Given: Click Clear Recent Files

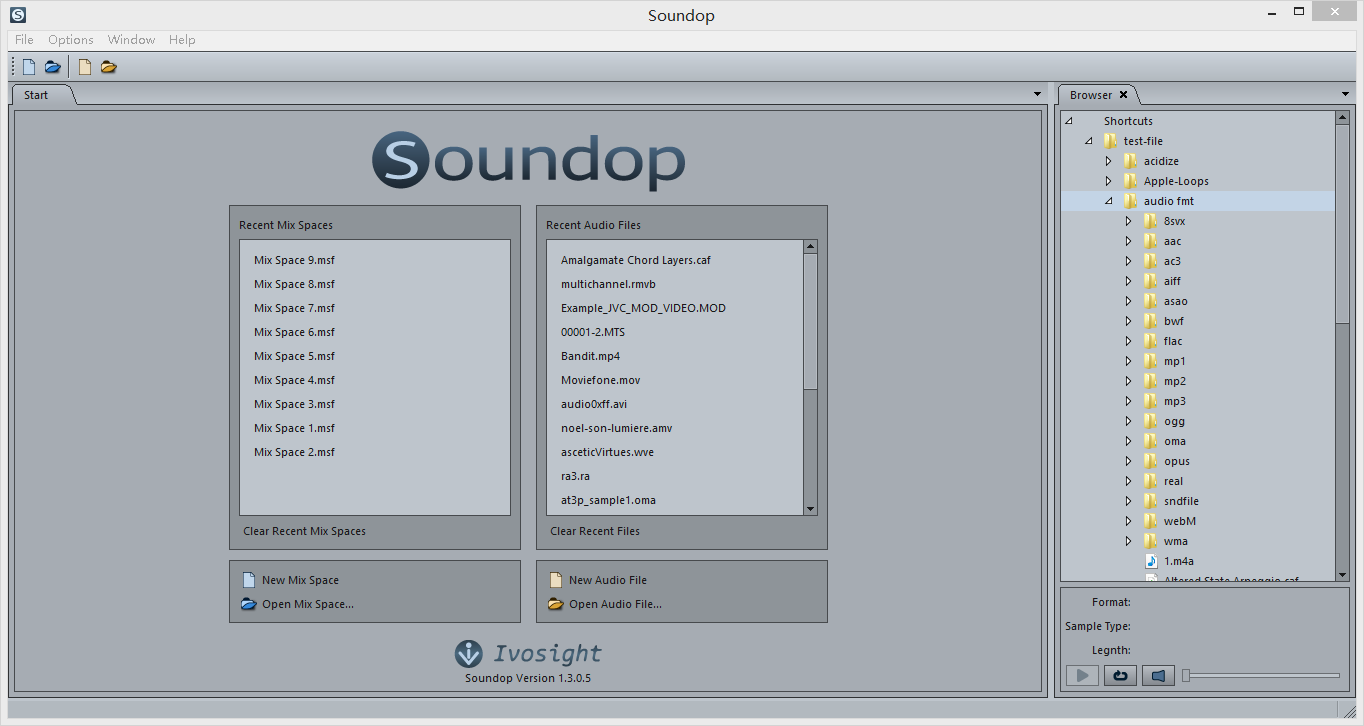Looking at the screenshot, I should 595,531.
